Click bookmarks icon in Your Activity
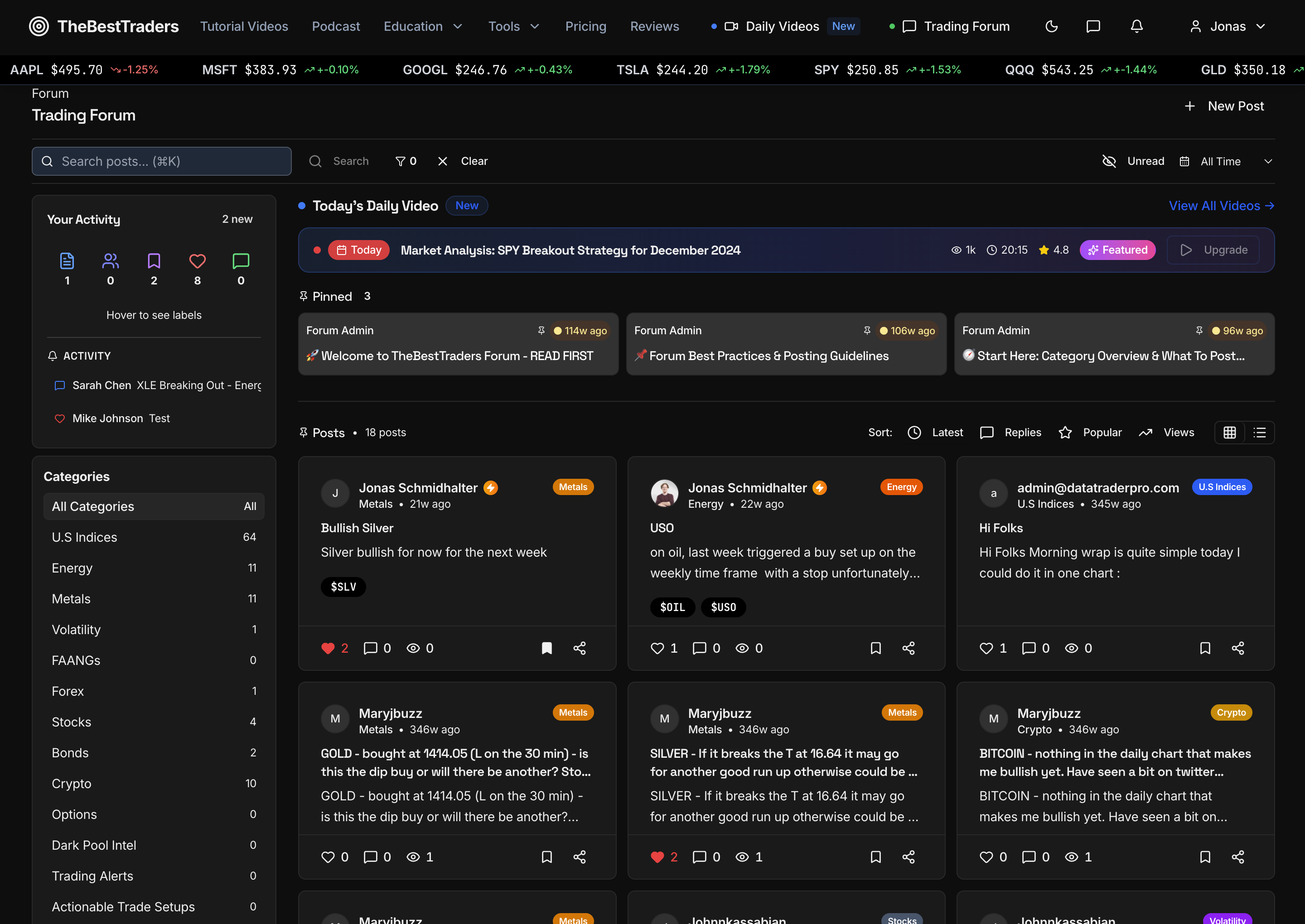 (x=154, y=261)
